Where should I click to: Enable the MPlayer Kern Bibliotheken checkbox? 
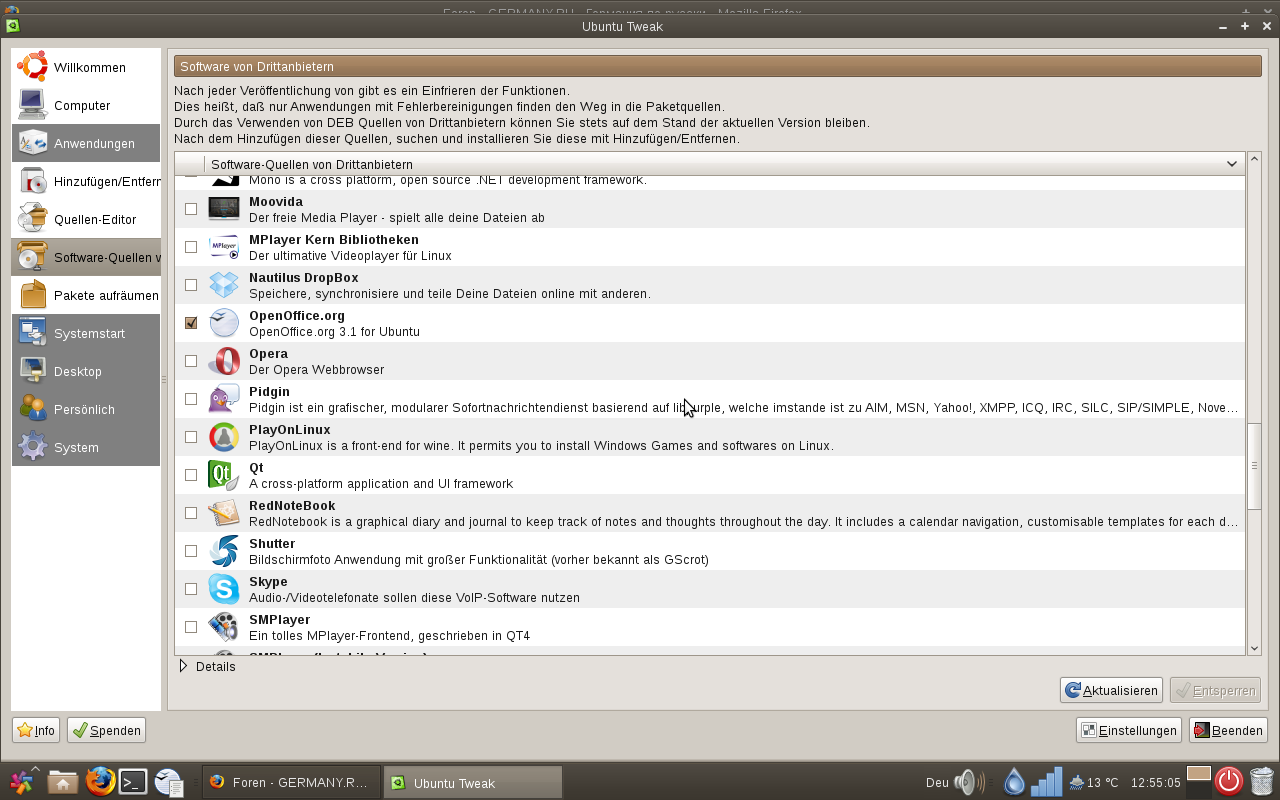(x=191, y=247)
